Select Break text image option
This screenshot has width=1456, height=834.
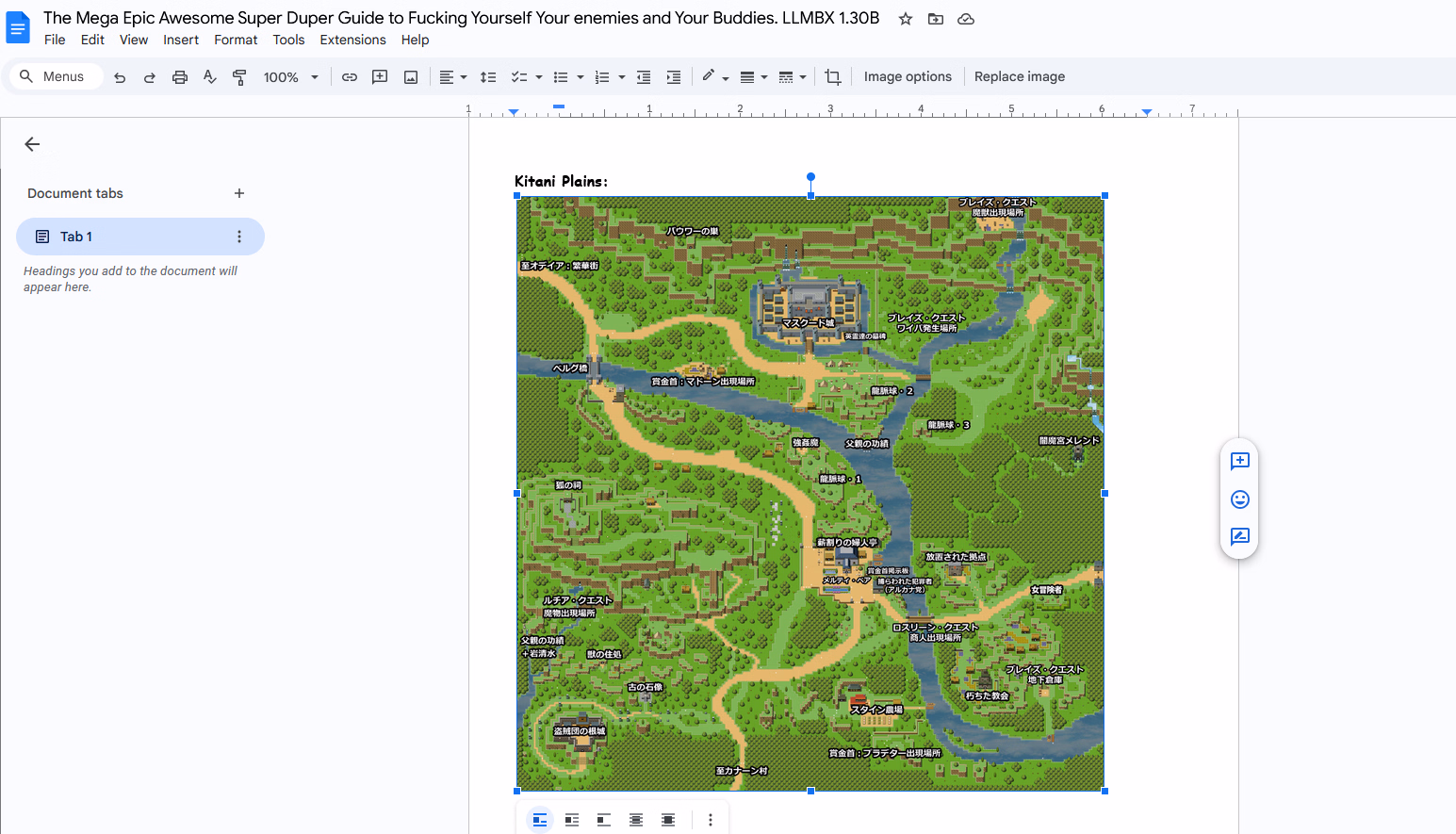tap(604, 820)
